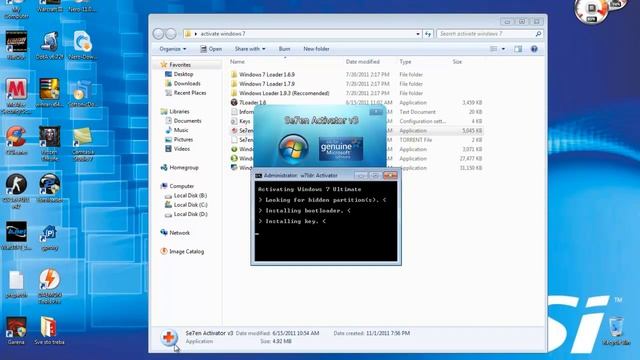Expand the views options arrow
Viewport: 640px width, 360px height.
pyautogui.click(x=503, y=49)
